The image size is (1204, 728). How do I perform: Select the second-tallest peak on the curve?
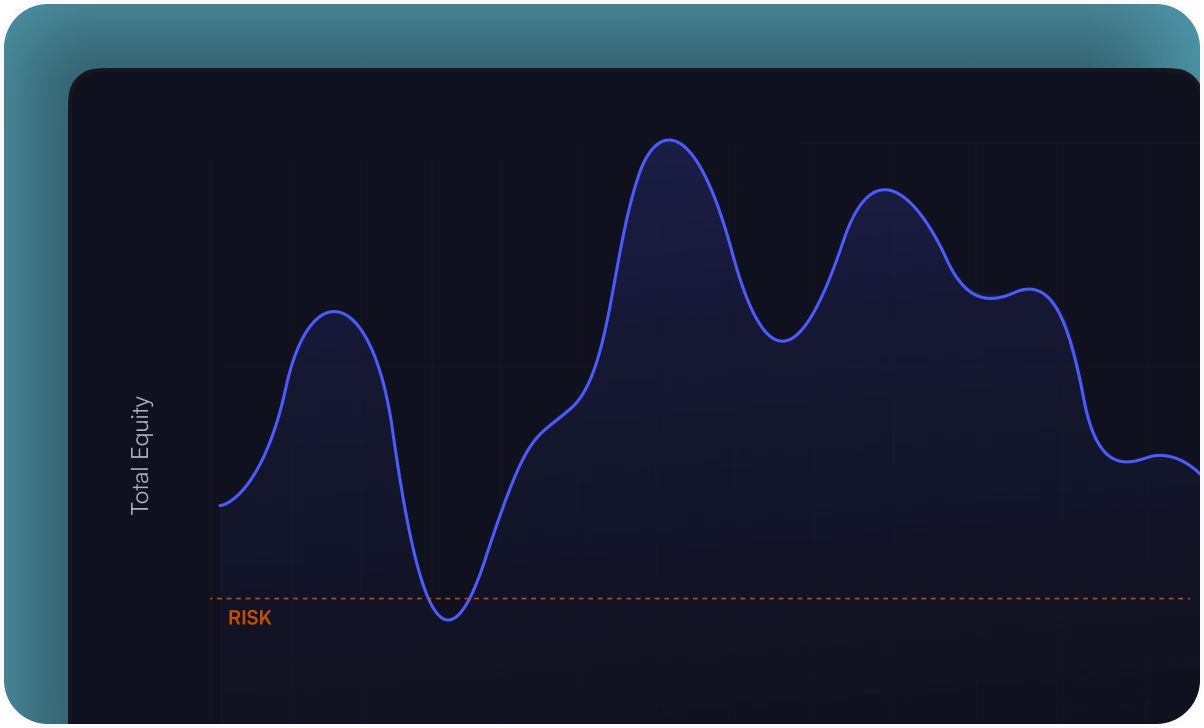(x=884, y=190)
